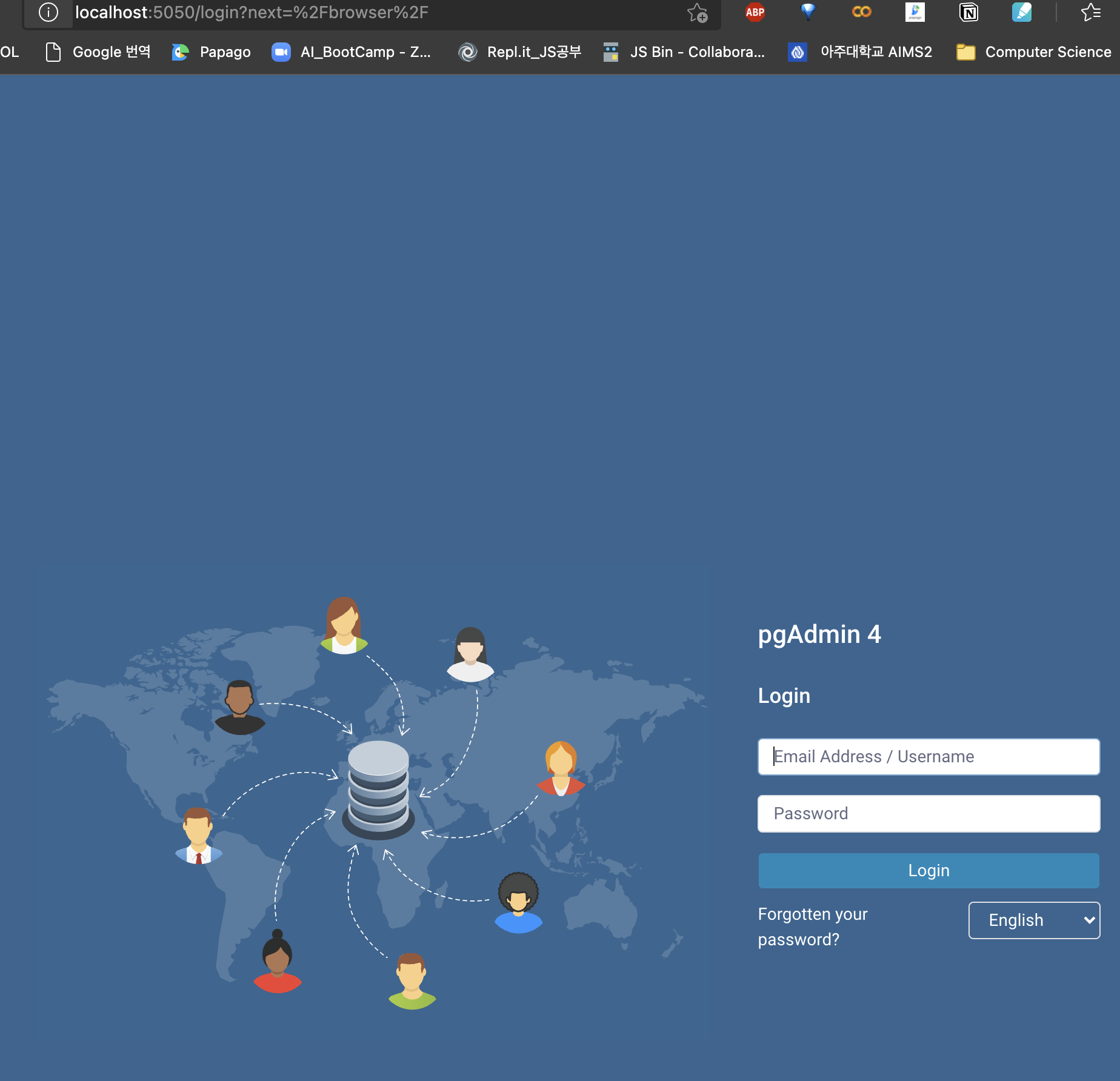
Task: Focus the Password field
Action: pyautogui.click(x=928, y=813)
